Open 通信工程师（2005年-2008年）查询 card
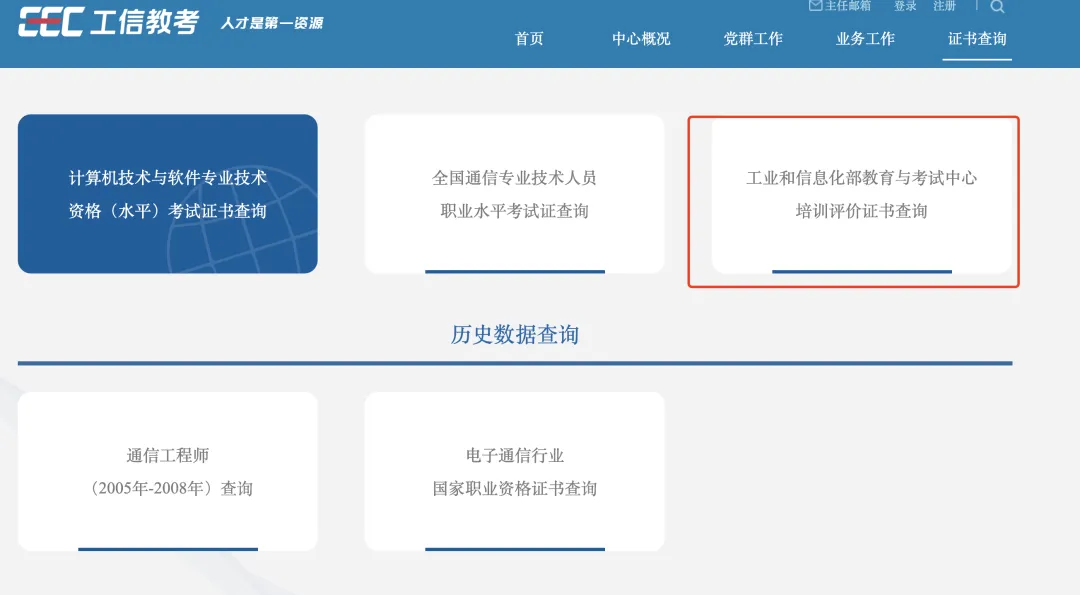 tap(166, 470)
